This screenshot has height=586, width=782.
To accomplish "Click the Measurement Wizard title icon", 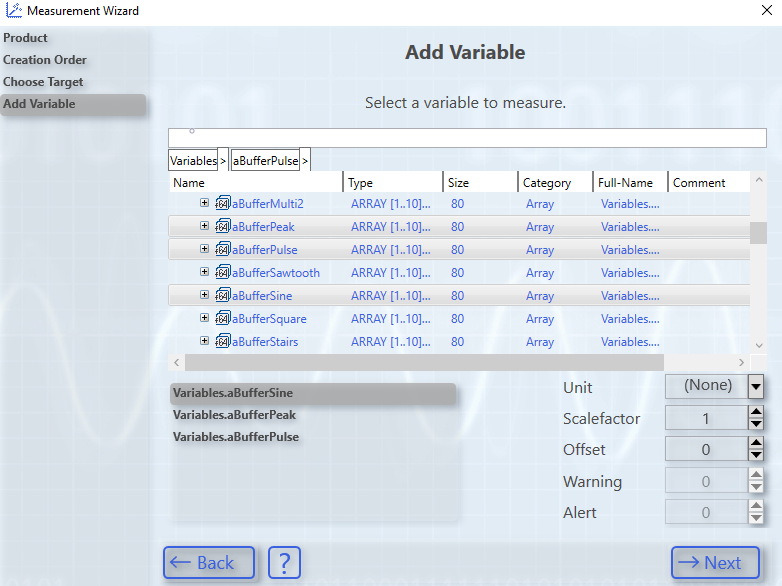I will tap(13, 10).
